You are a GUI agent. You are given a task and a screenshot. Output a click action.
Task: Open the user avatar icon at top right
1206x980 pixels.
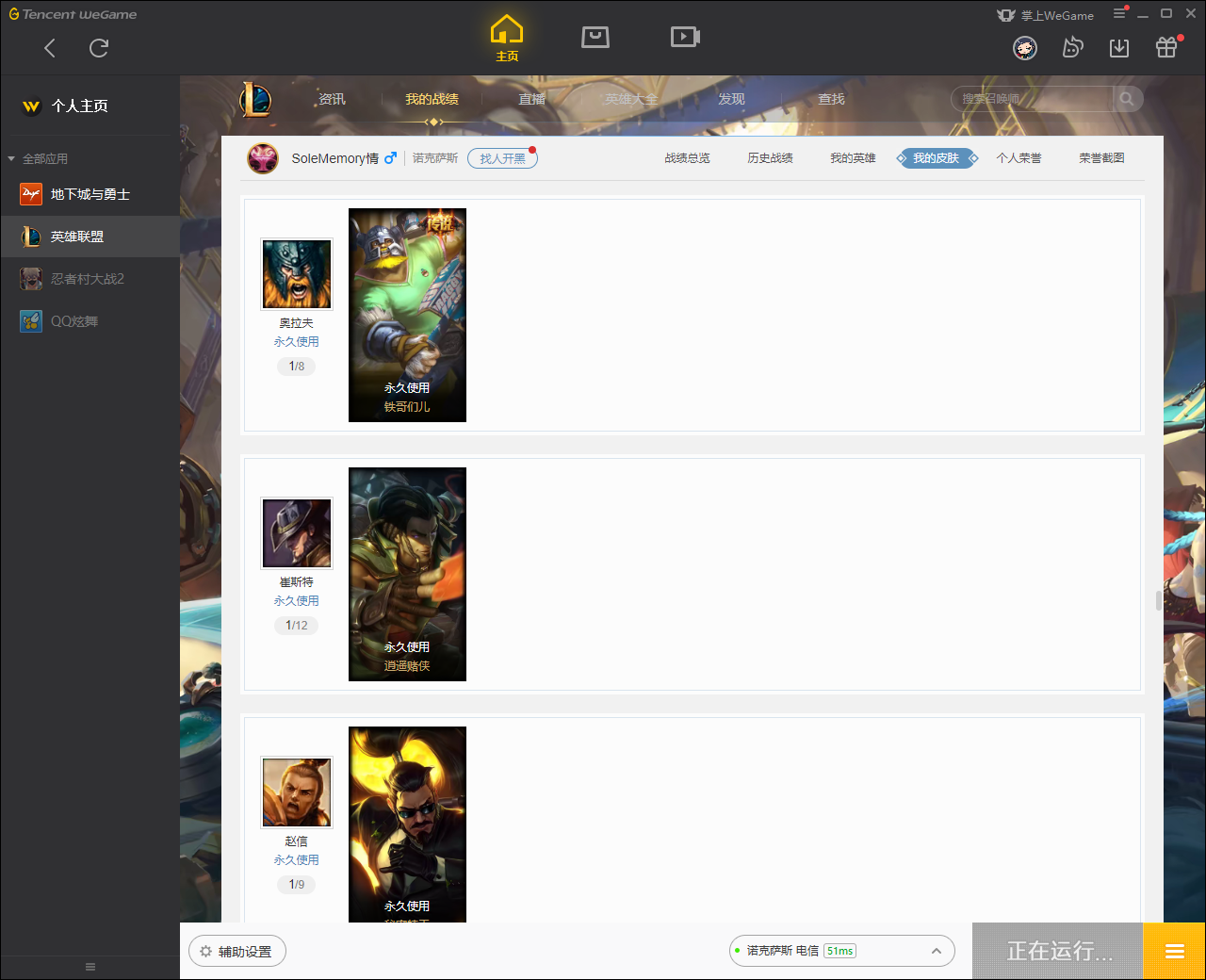click(x=1025, y=48)
